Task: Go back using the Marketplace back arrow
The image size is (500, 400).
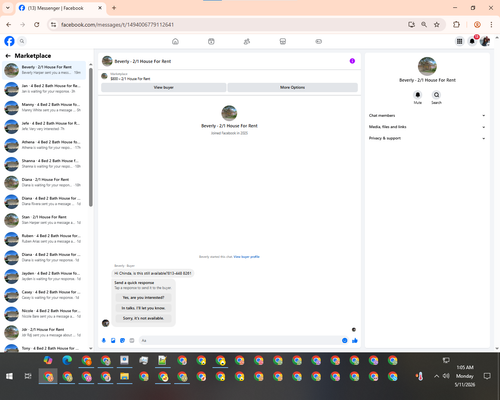Action: pos(8,56)
